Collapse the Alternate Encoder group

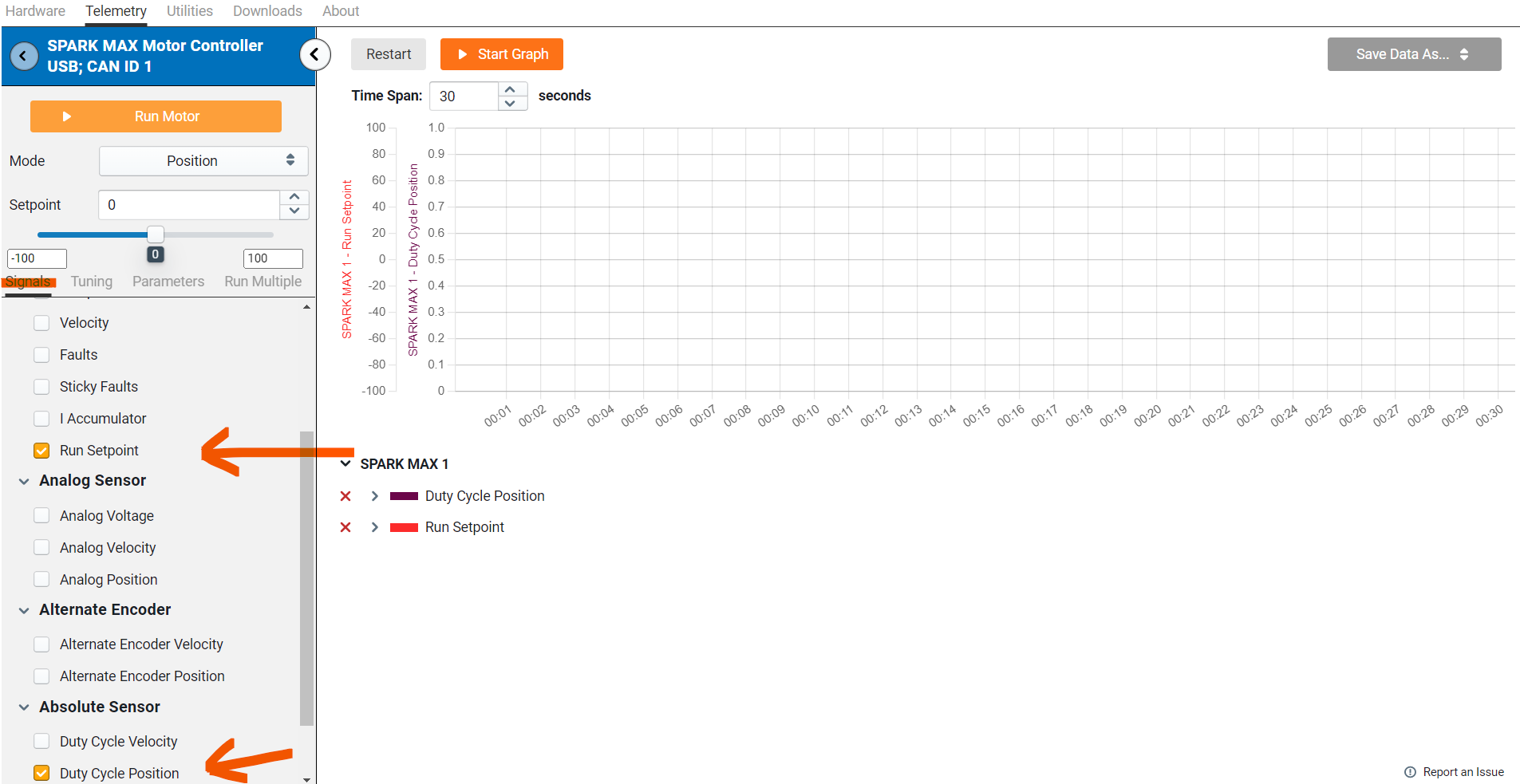pos(24,610)
